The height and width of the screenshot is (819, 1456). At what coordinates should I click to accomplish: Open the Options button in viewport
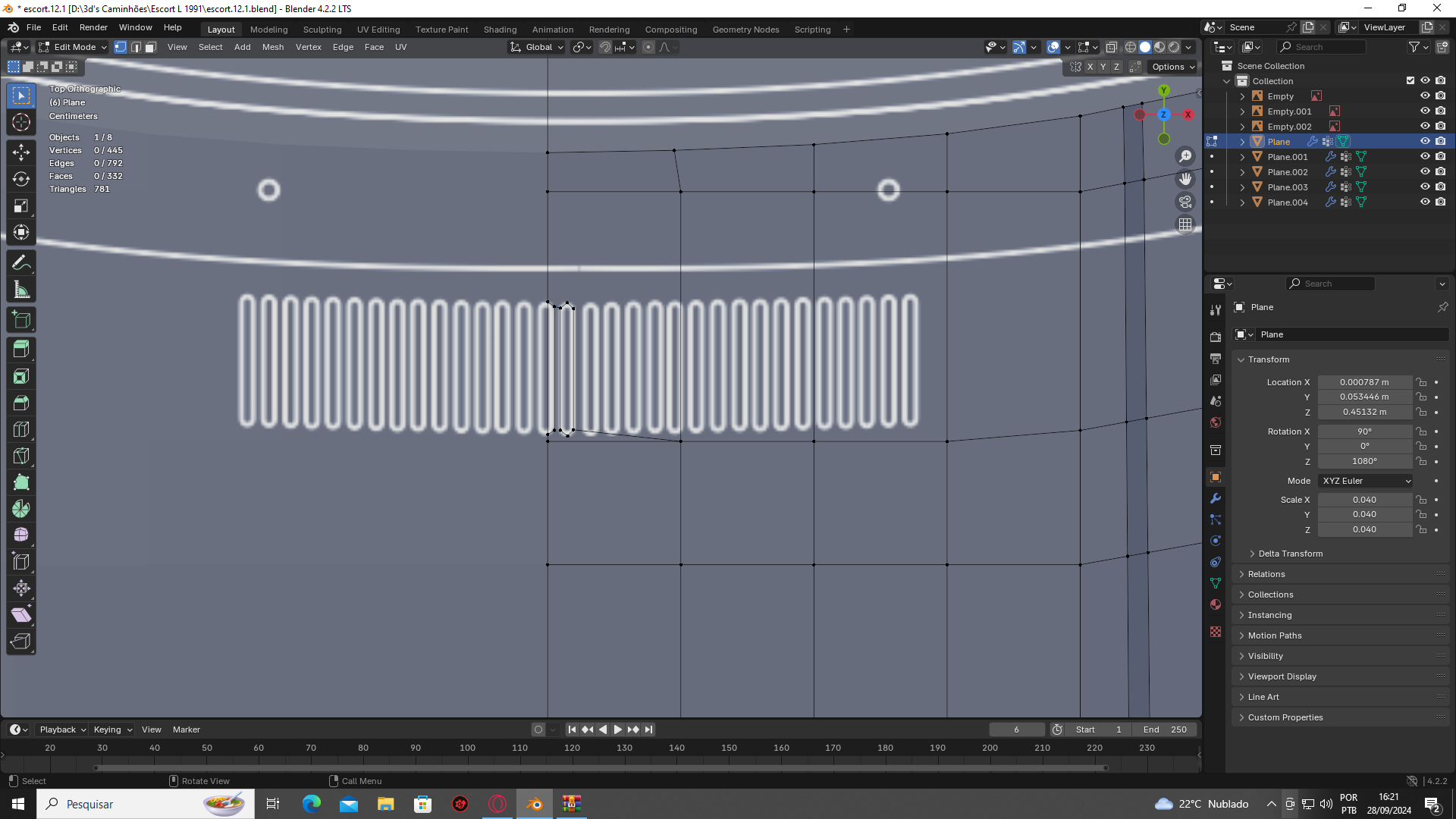tap(1172, 67)
